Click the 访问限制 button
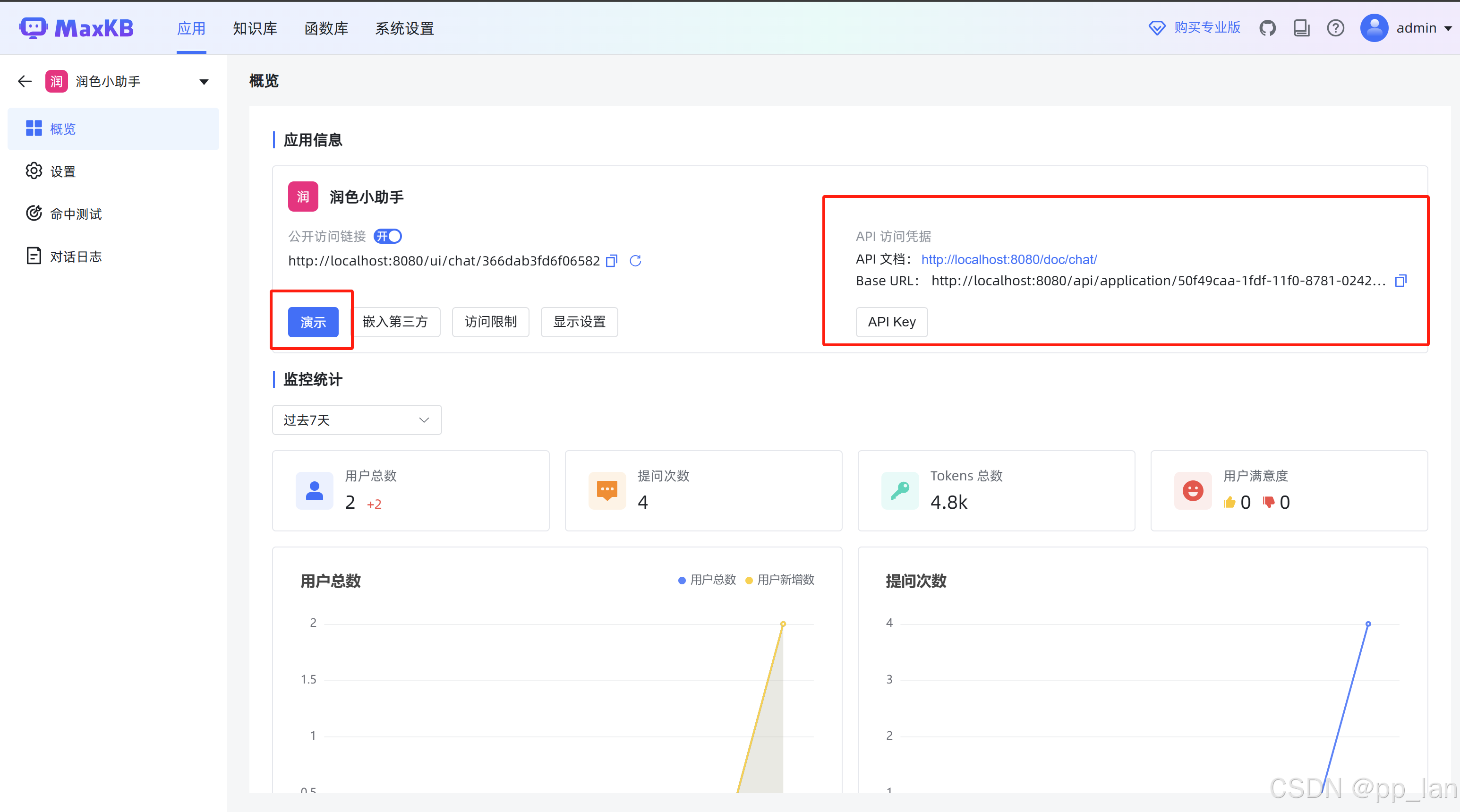1460x812 pixels. coord(490,322)
